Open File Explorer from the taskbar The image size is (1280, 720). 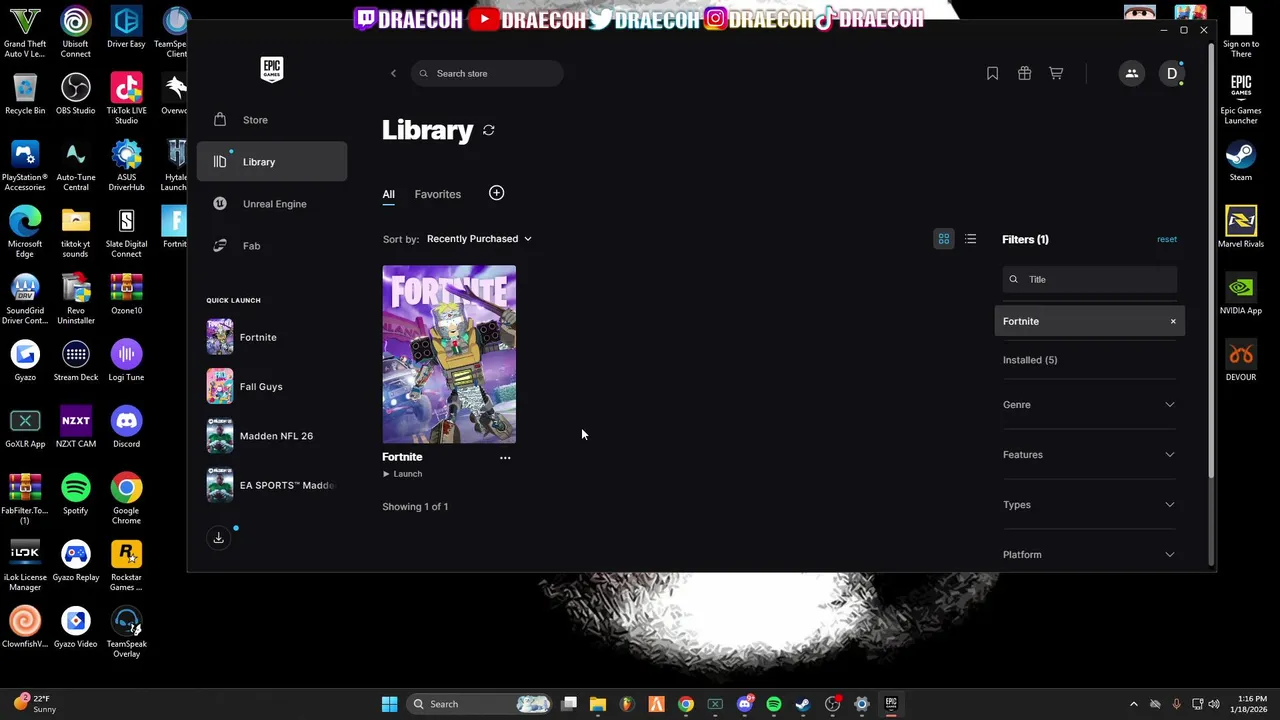(x=598, y=704)
